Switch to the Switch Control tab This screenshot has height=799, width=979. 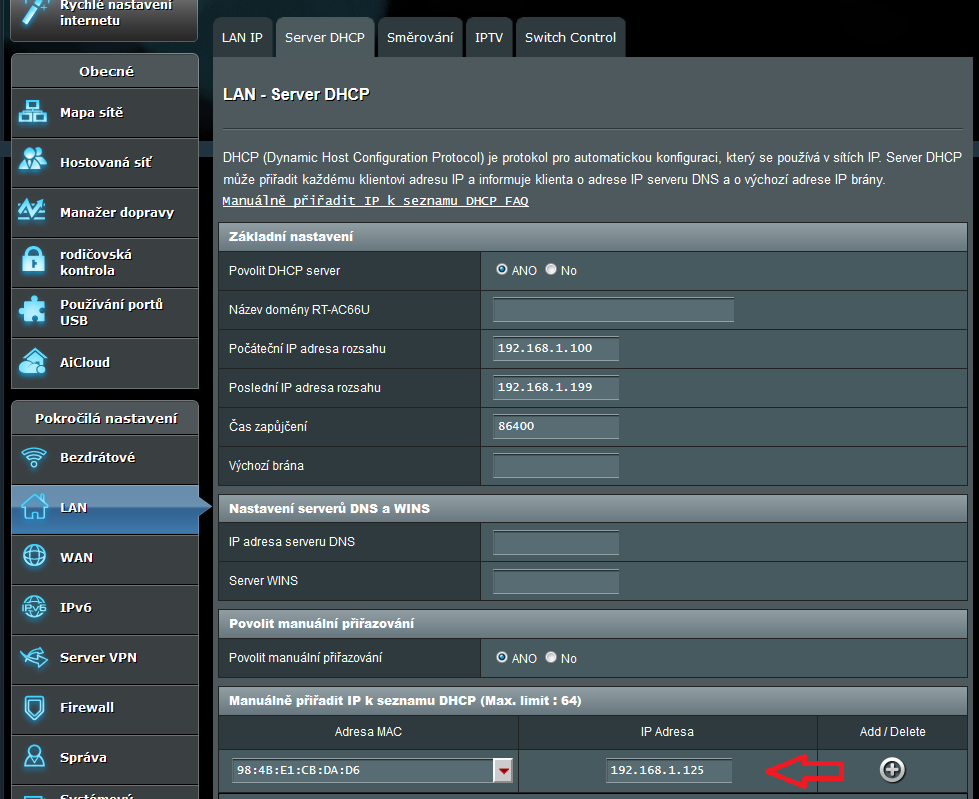tap(570, 38)
